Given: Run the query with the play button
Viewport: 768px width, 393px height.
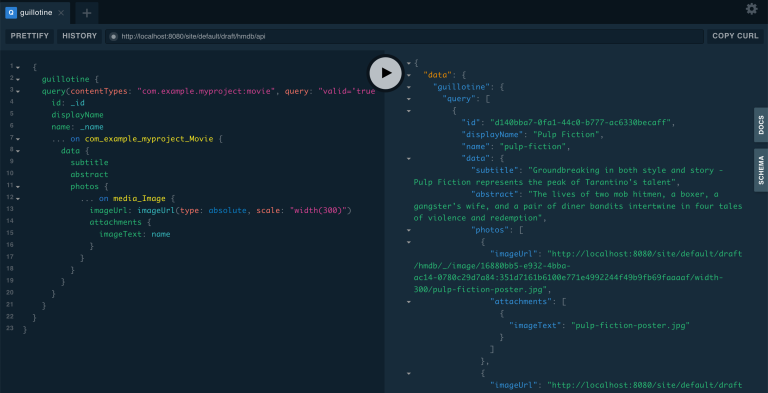Looking at the screenshot, I should (386, 73).
